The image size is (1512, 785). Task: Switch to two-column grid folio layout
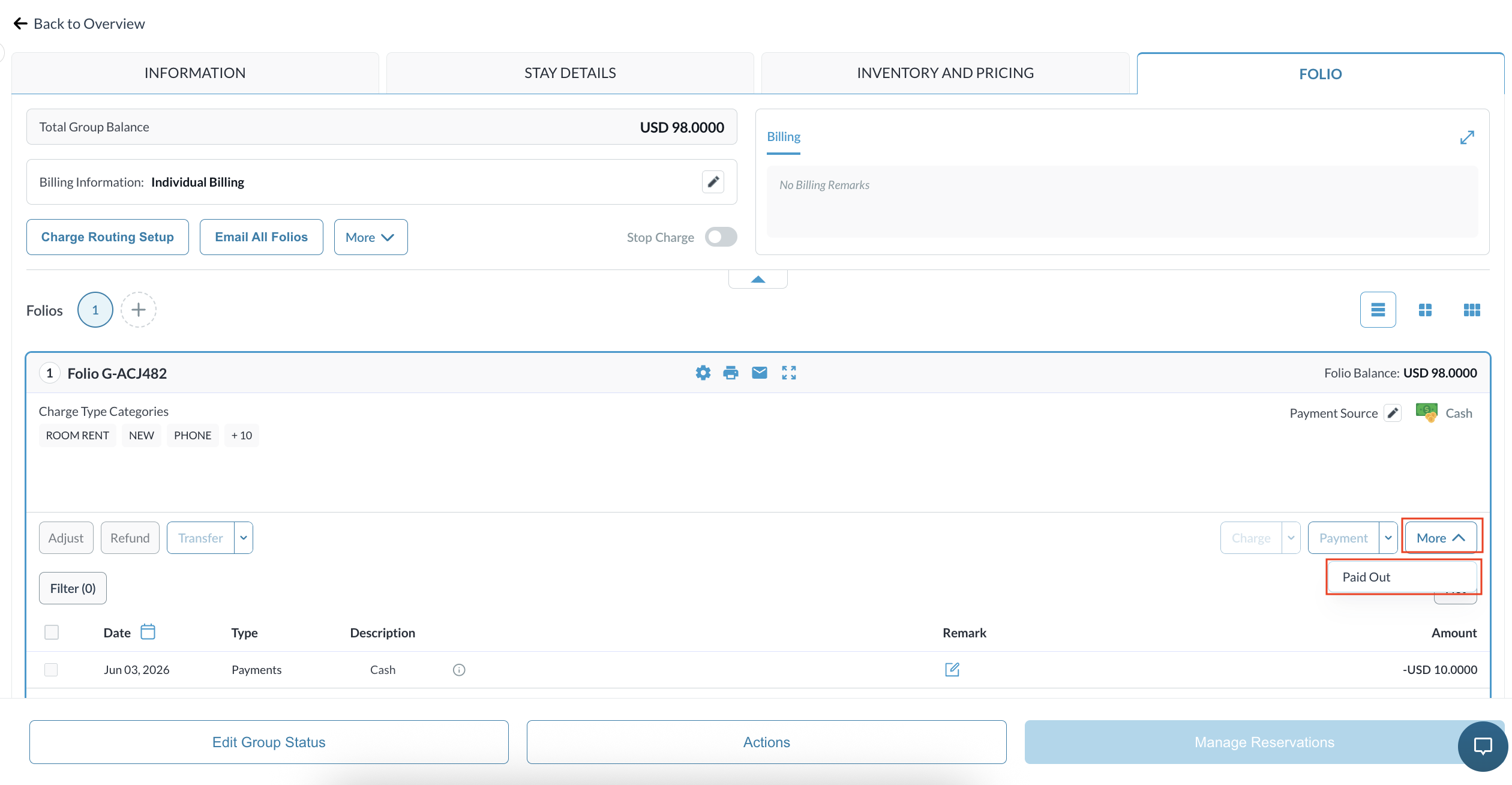click(1425, 310)
